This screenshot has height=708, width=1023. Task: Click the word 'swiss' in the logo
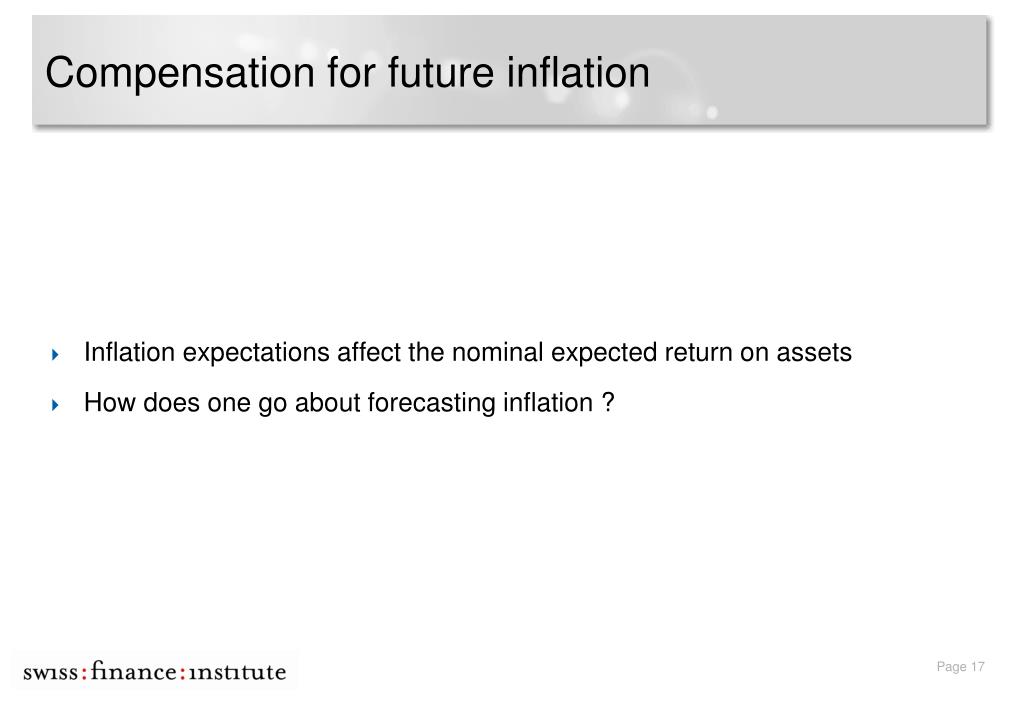51,672
